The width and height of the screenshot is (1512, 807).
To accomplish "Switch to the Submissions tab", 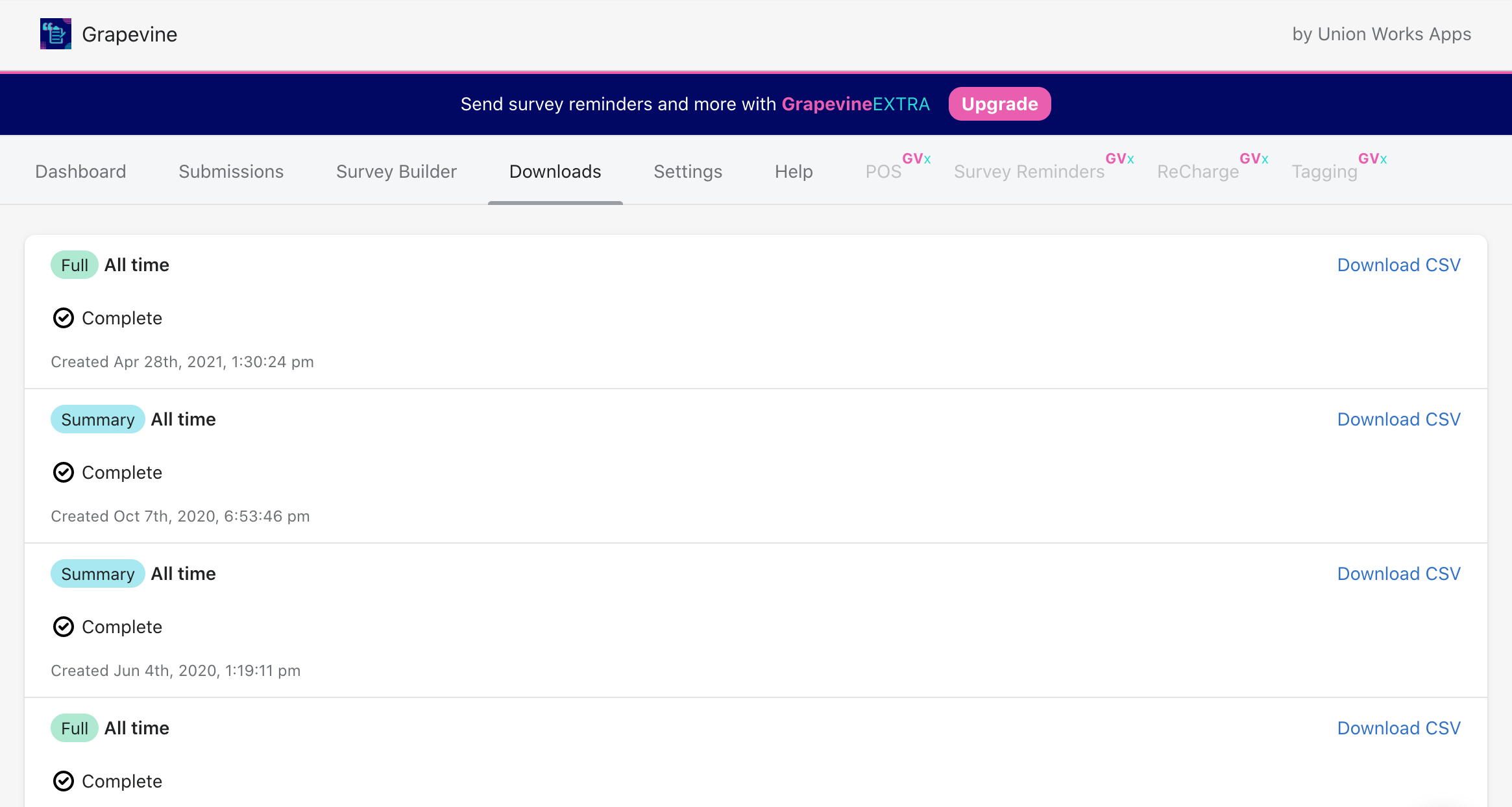I will tap(231, 171).
